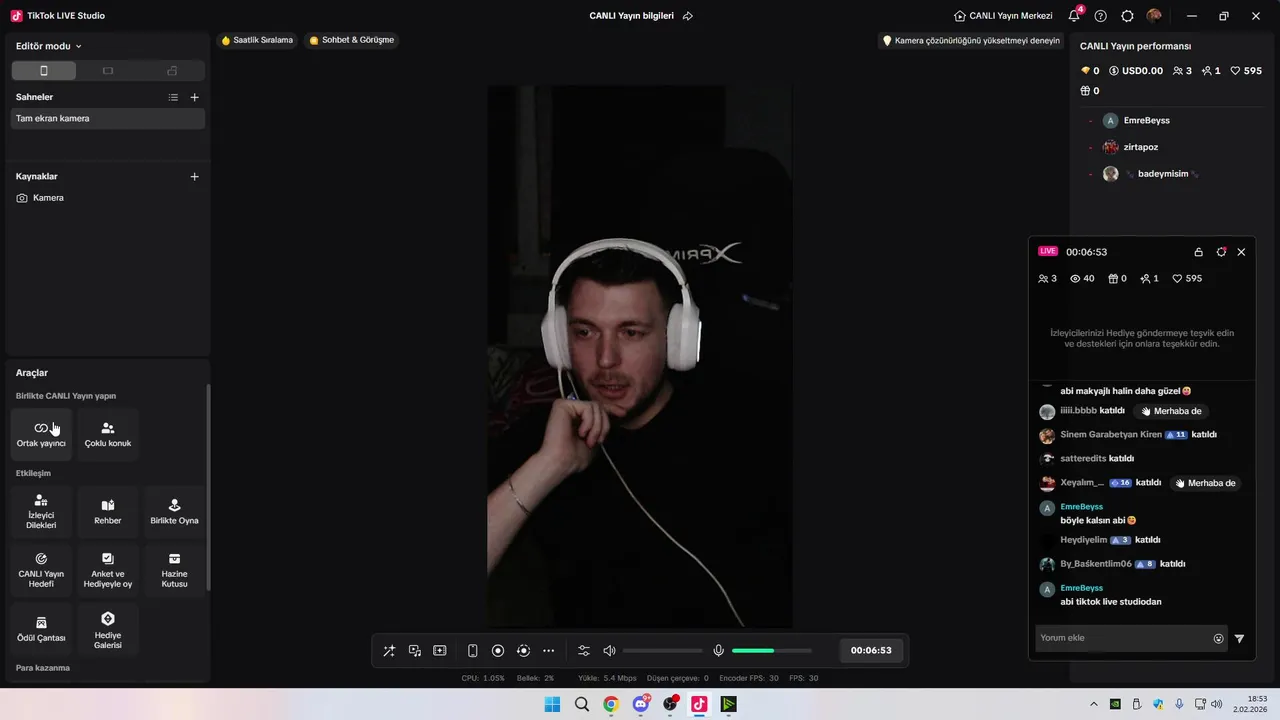Click the replay capture circle icon
The height and width of the screenshot is (720, 1280).
[523, 651]
